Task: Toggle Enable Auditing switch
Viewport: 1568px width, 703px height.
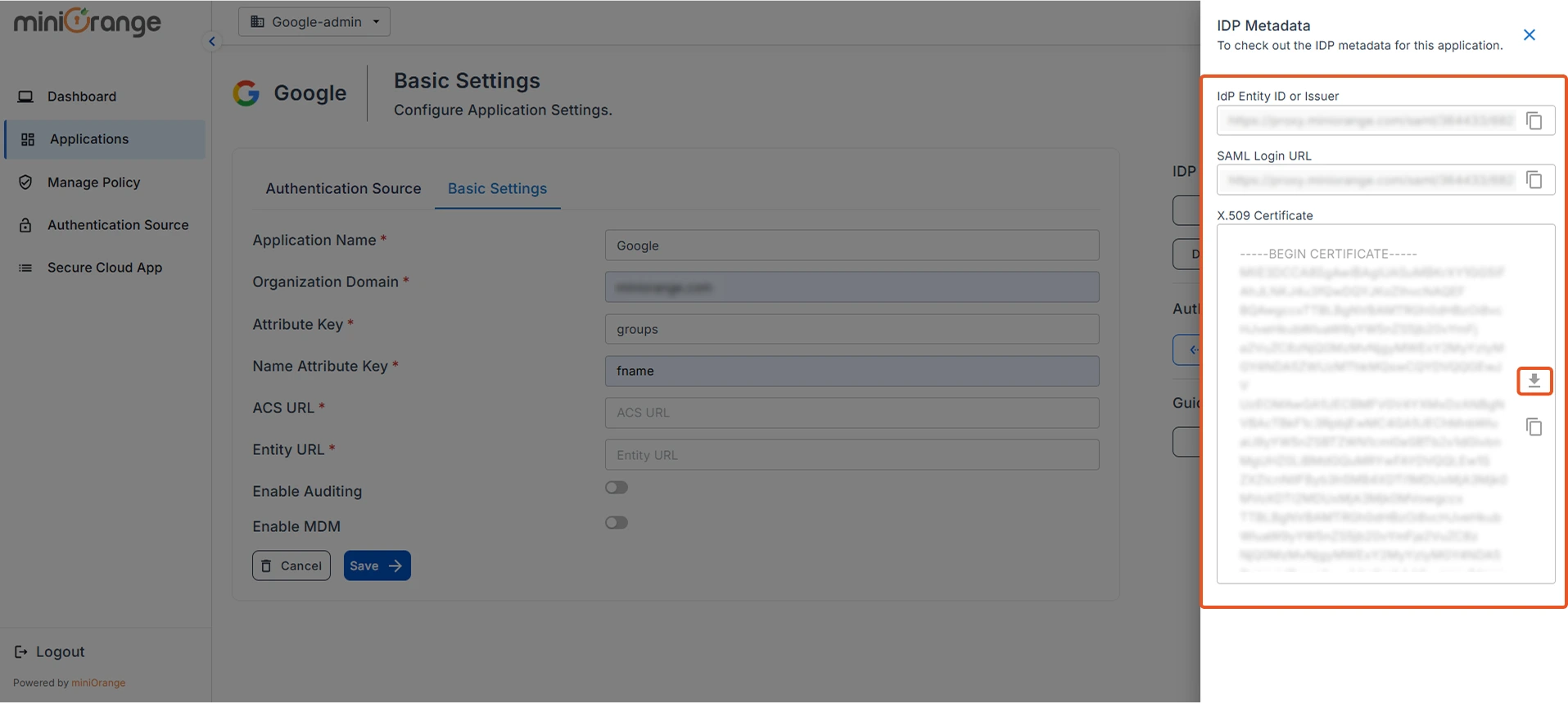Action: pos(617,488)
